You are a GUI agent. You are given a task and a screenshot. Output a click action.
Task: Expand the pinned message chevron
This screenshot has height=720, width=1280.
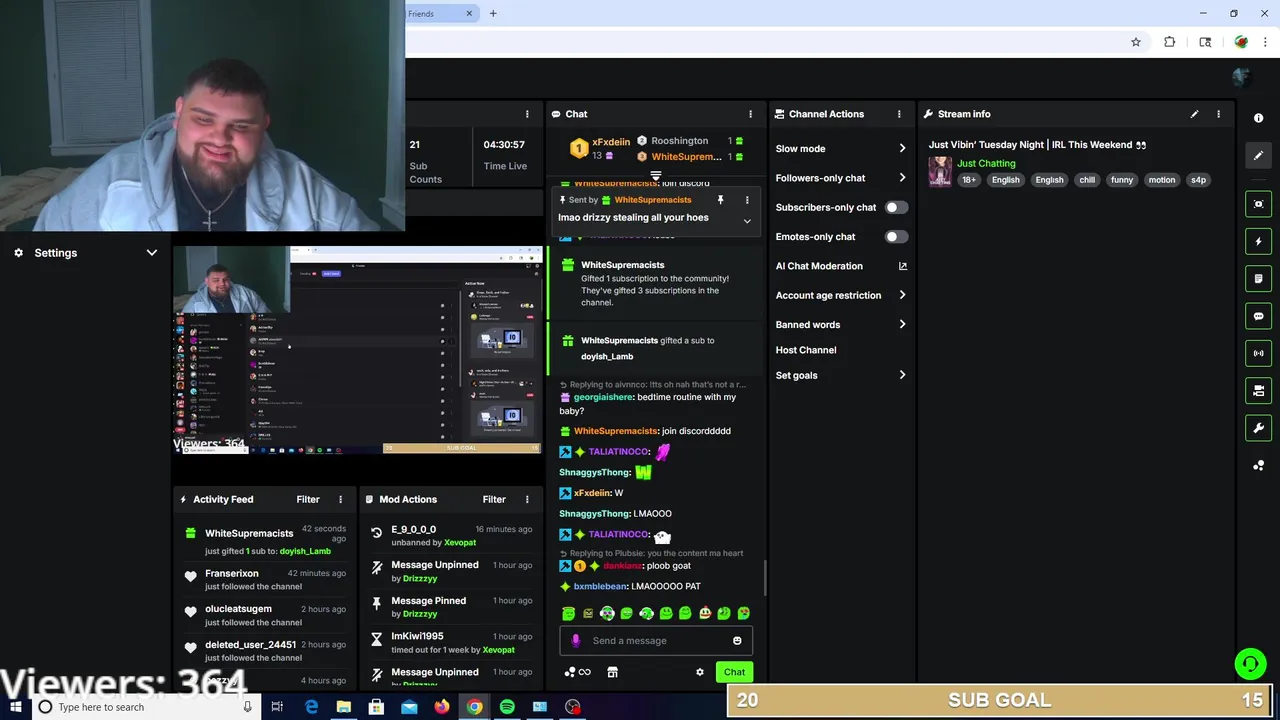[746, 221]
